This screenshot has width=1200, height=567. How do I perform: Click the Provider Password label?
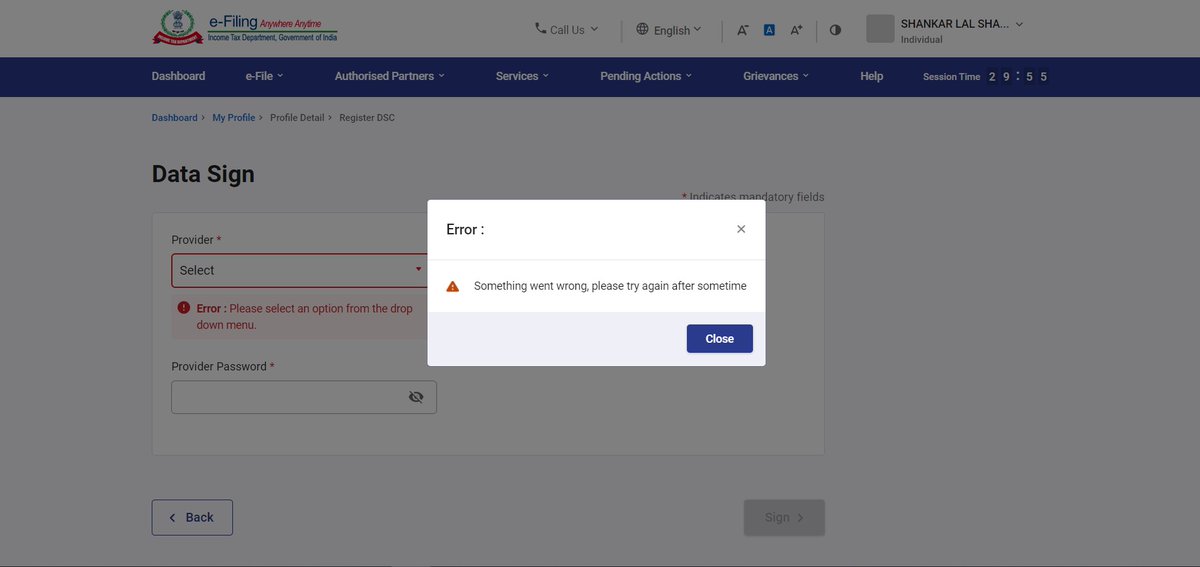[x=222, y=366]
